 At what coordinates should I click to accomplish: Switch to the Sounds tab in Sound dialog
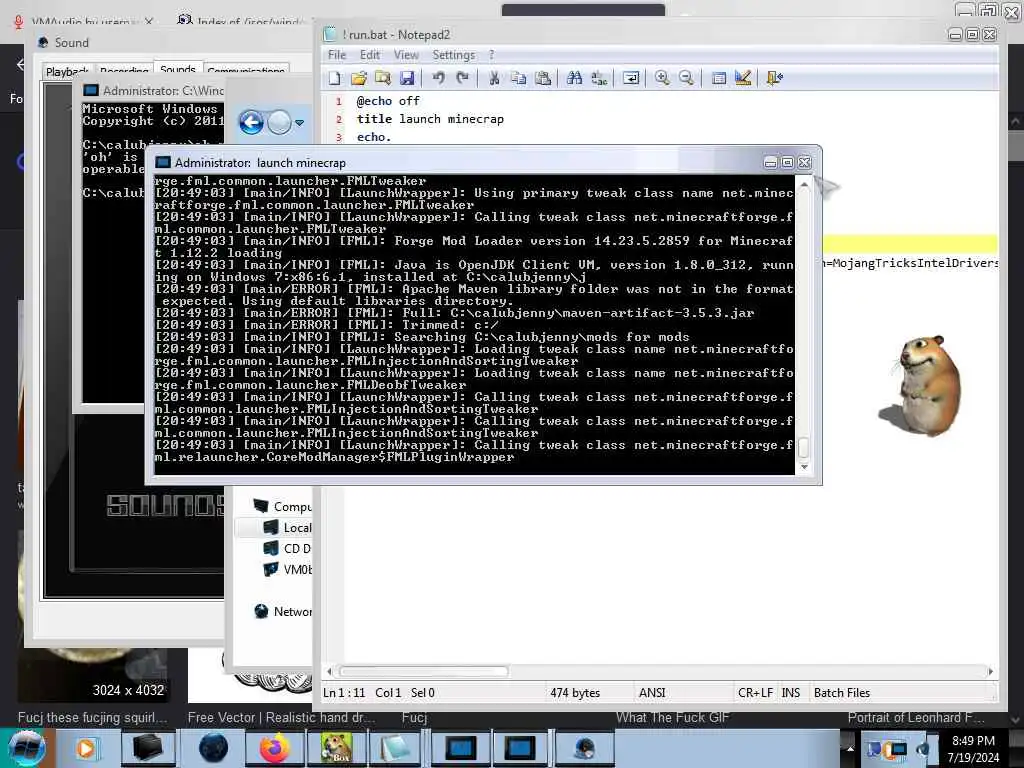pyautogui.click(x=178, y=69)
